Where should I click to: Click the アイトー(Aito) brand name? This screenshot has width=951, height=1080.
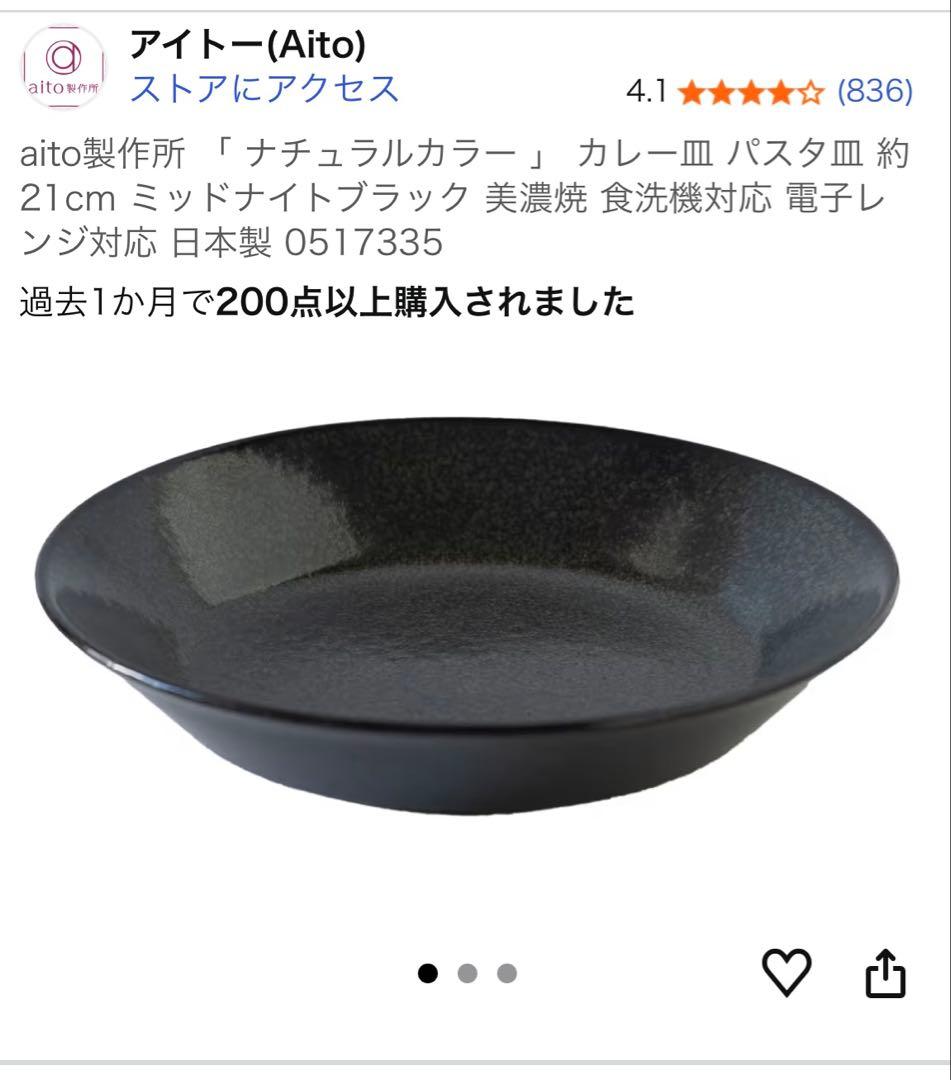point(248,45)
